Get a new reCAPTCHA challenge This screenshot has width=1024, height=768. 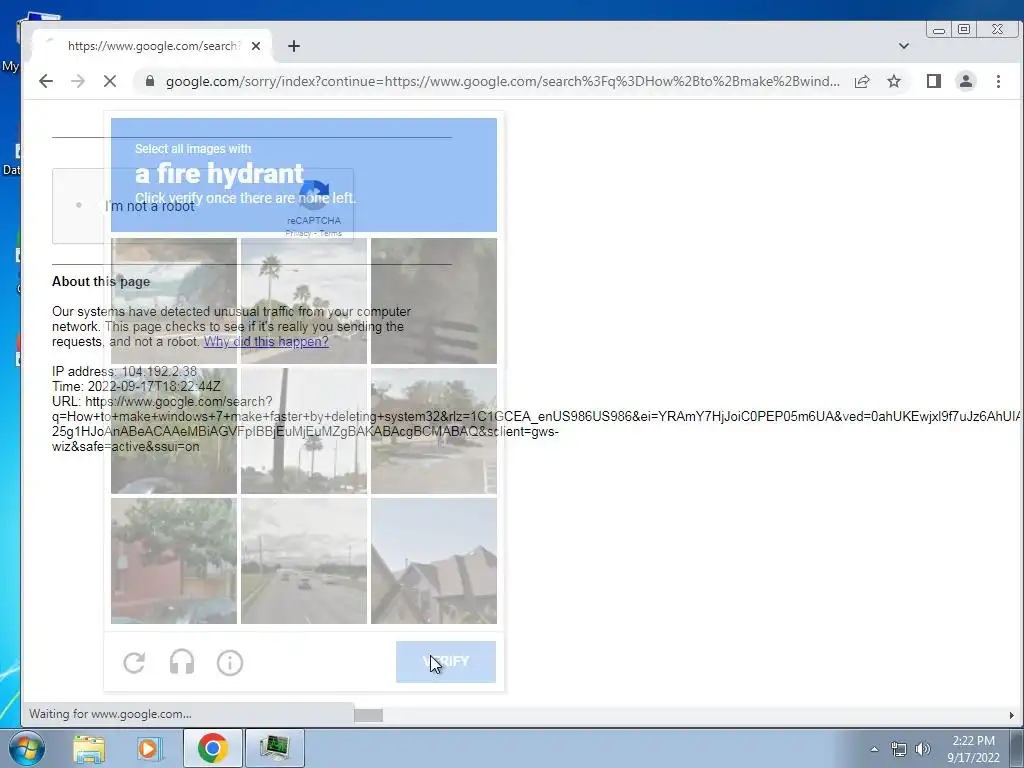(x=134, y=662)
